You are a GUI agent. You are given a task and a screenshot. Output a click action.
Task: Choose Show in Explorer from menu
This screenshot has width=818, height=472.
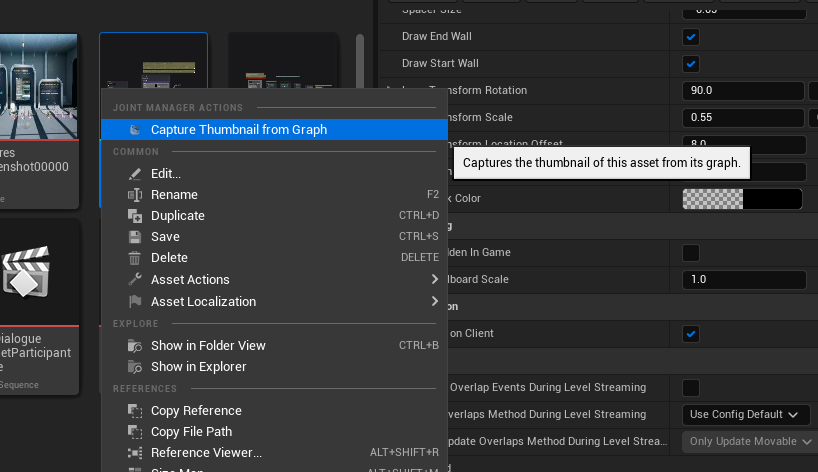(198, 367)
